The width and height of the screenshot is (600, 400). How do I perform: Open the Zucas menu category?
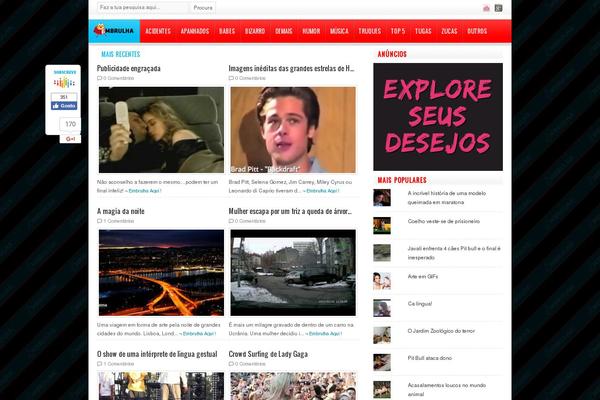pos(449,31)
